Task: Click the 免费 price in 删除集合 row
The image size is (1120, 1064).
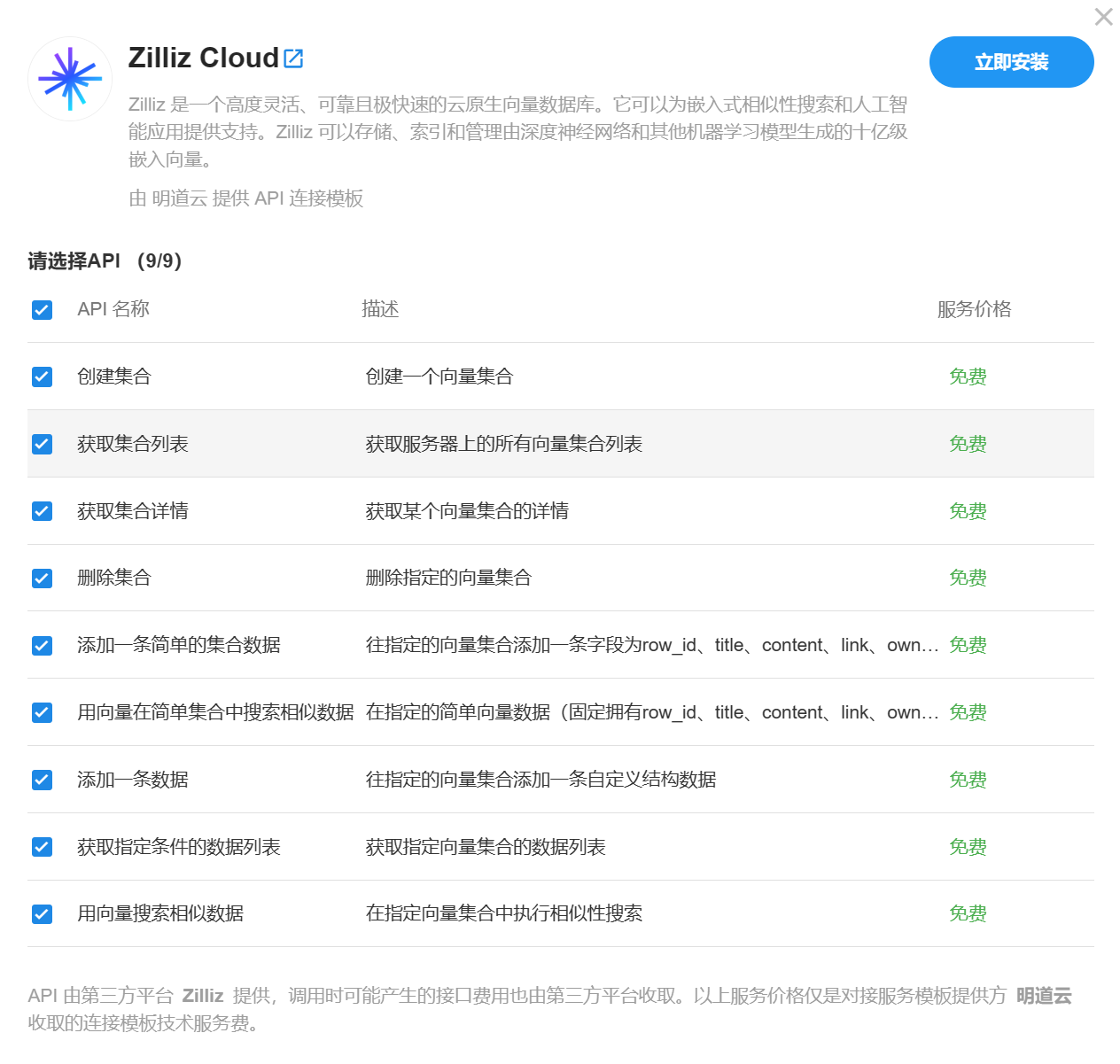Action: (x=968, y=579)
